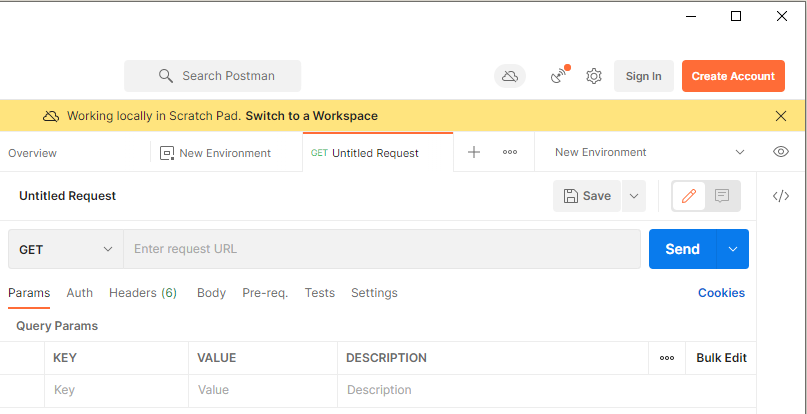This screenshot has height=414, width=807.
Task: Maximize the Postman window
Action: click(736, 16)
